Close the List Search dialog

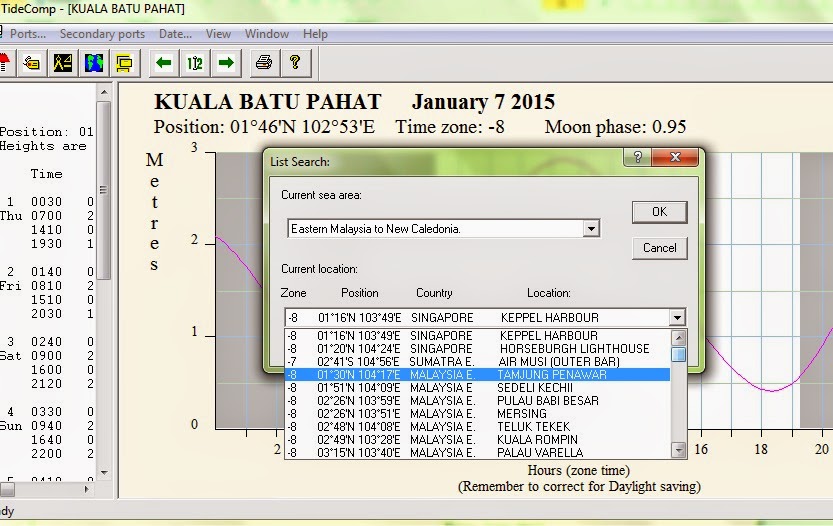coord(675,157)
